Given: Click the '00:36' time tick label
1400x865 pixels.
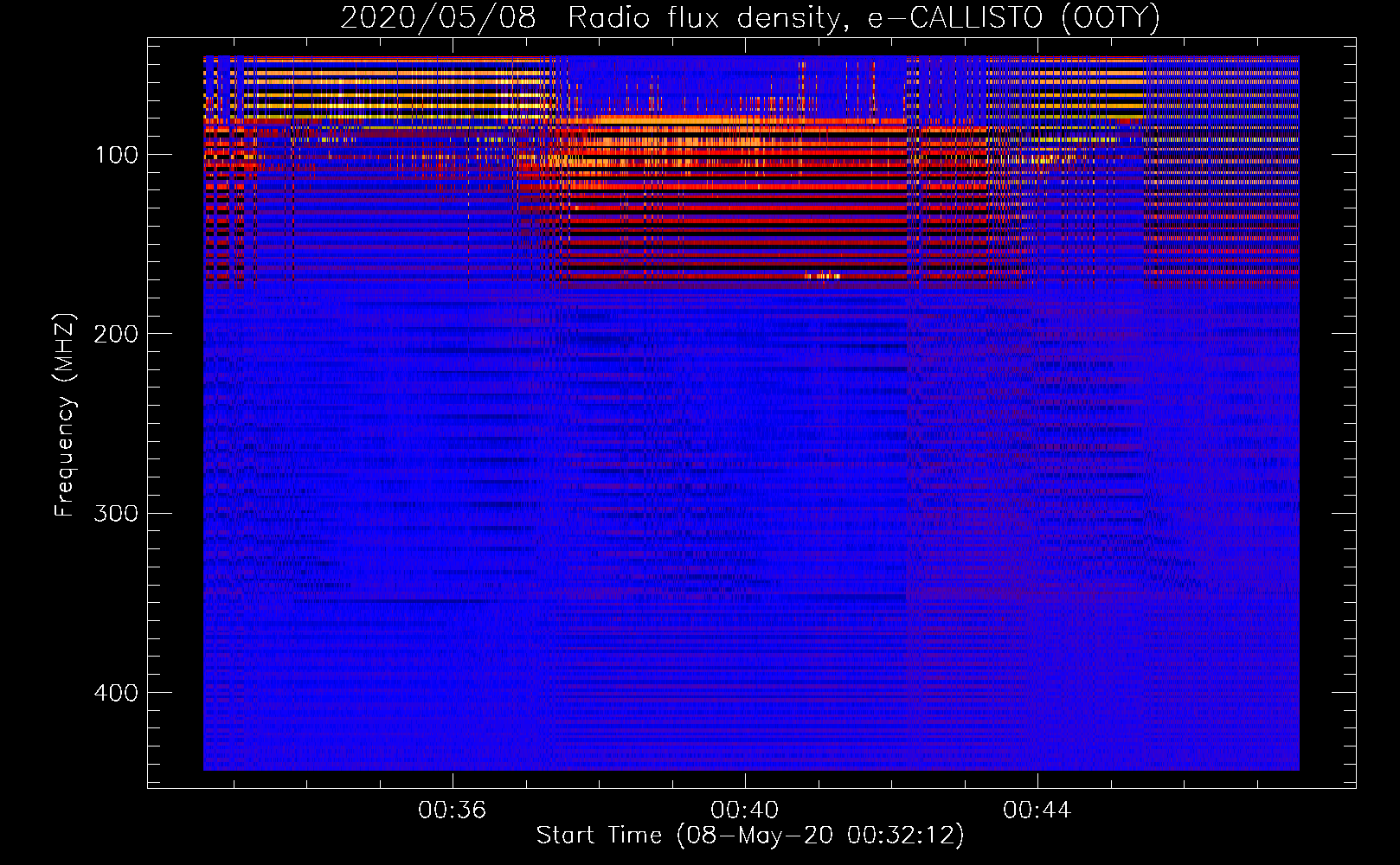Looking at the screenshot, I should pos(452,811).
